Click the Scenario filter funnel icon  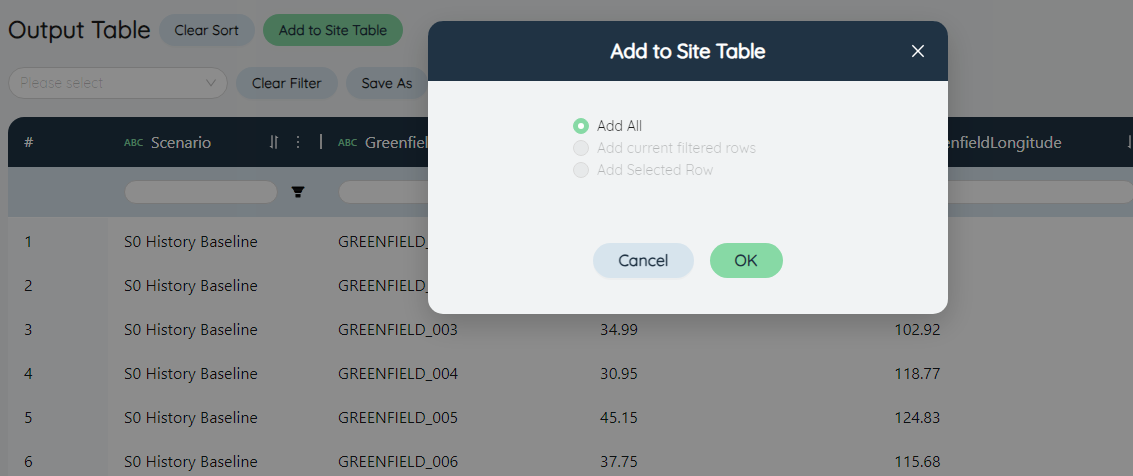(x=298, y=192)
